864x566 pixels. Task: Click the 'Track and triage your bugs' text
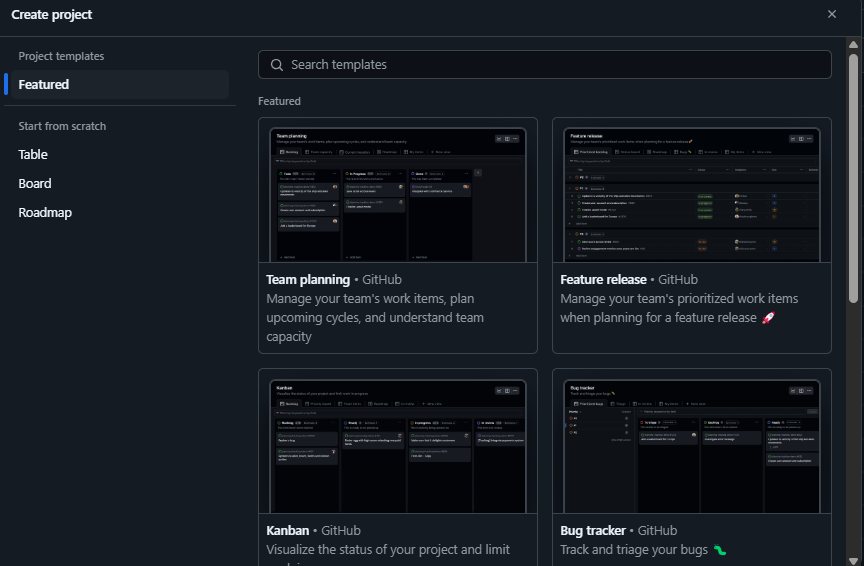click(x=634, y=550)
